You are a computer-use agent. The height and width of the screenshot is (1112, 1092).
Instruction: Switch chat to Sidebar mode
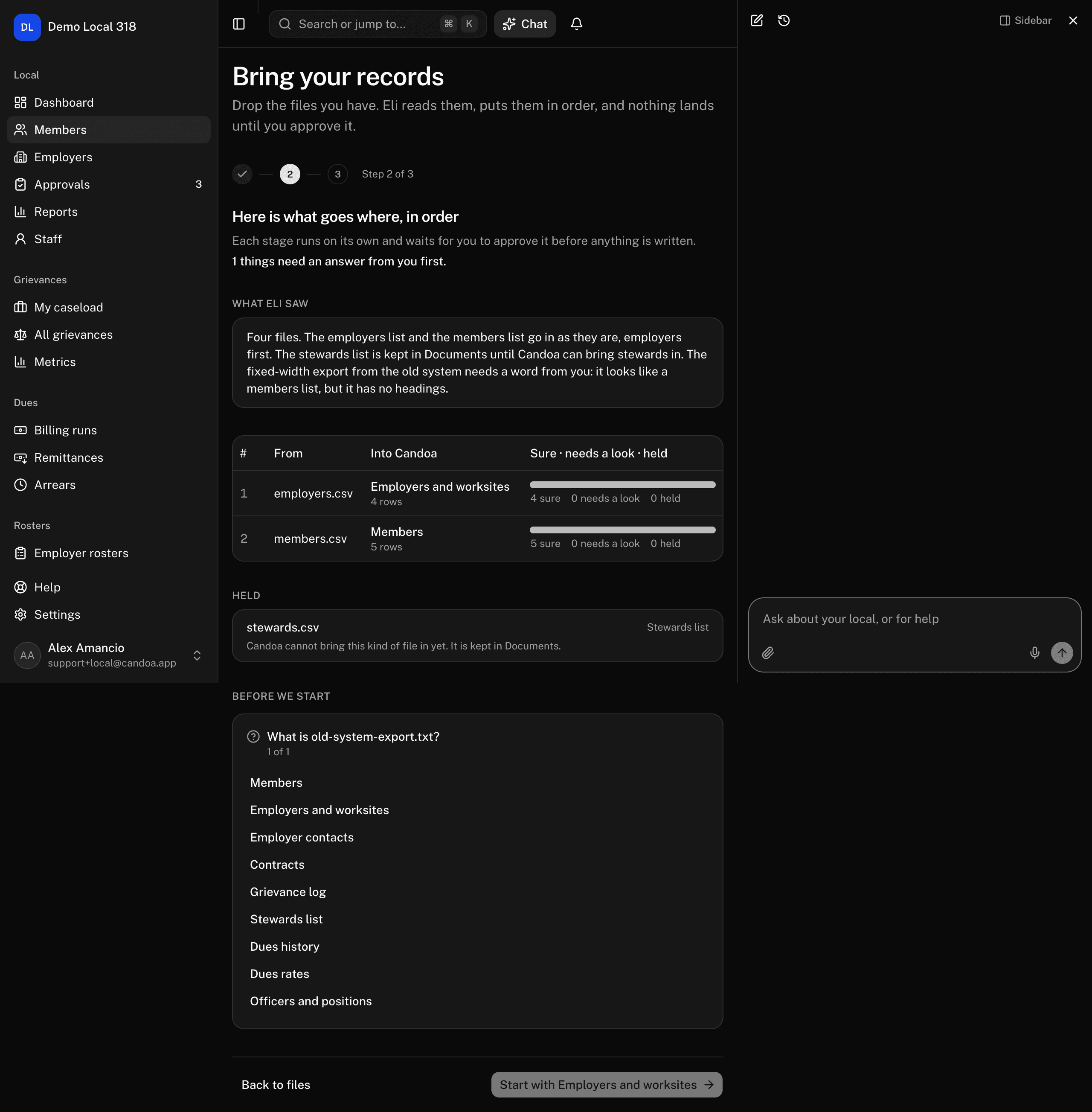(x=1025, y=20)
